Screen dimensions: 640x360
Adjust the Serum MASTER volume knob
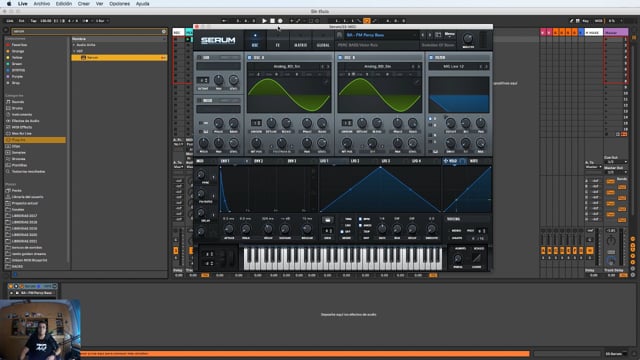tap(468, 38)
